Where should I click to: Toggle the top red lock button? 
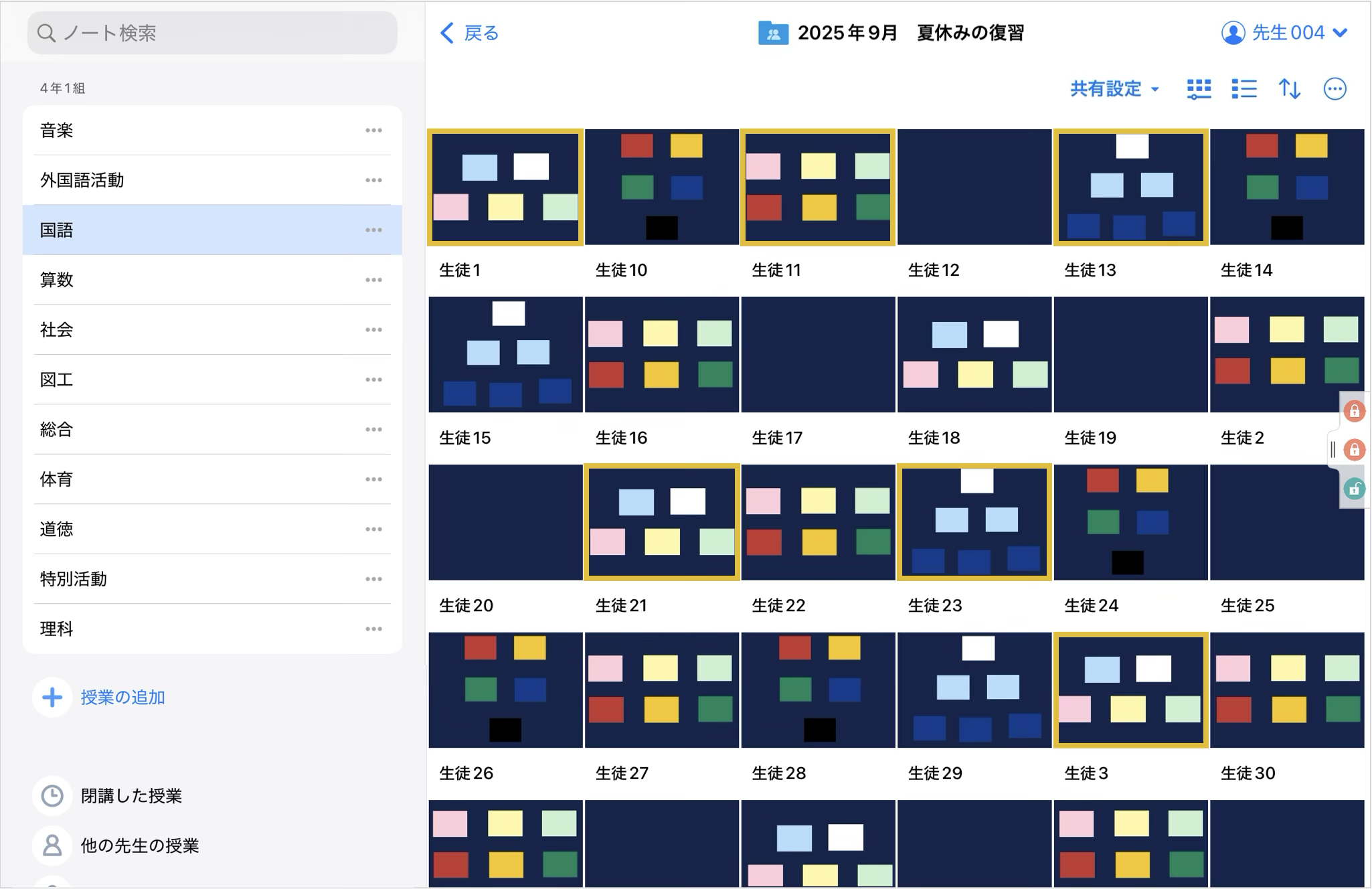pos(1354,411)
